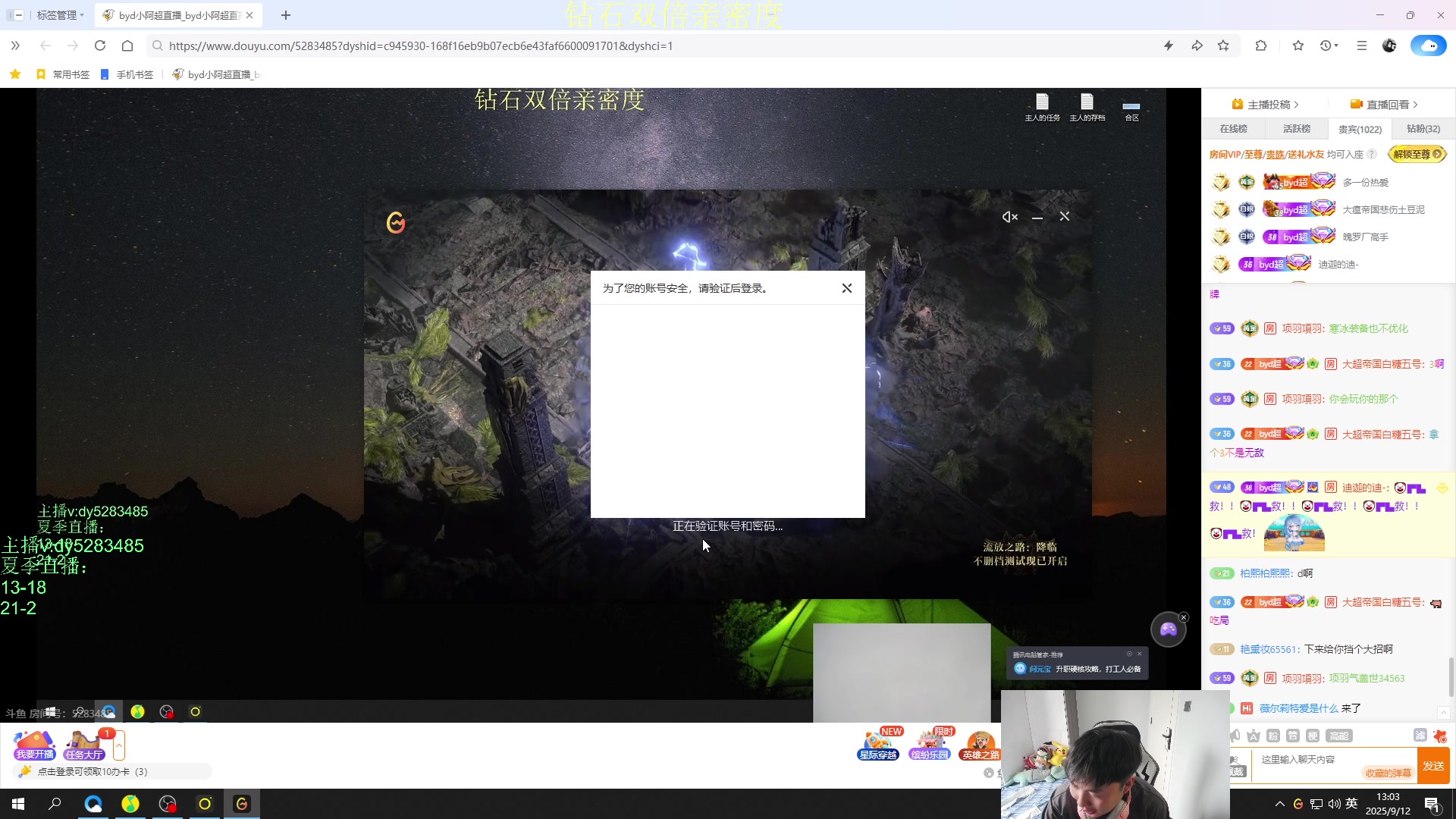Viewport: 1456px width, 819px height.
Task: Go back with the browser back arrow
Action: tap(45, 45)
